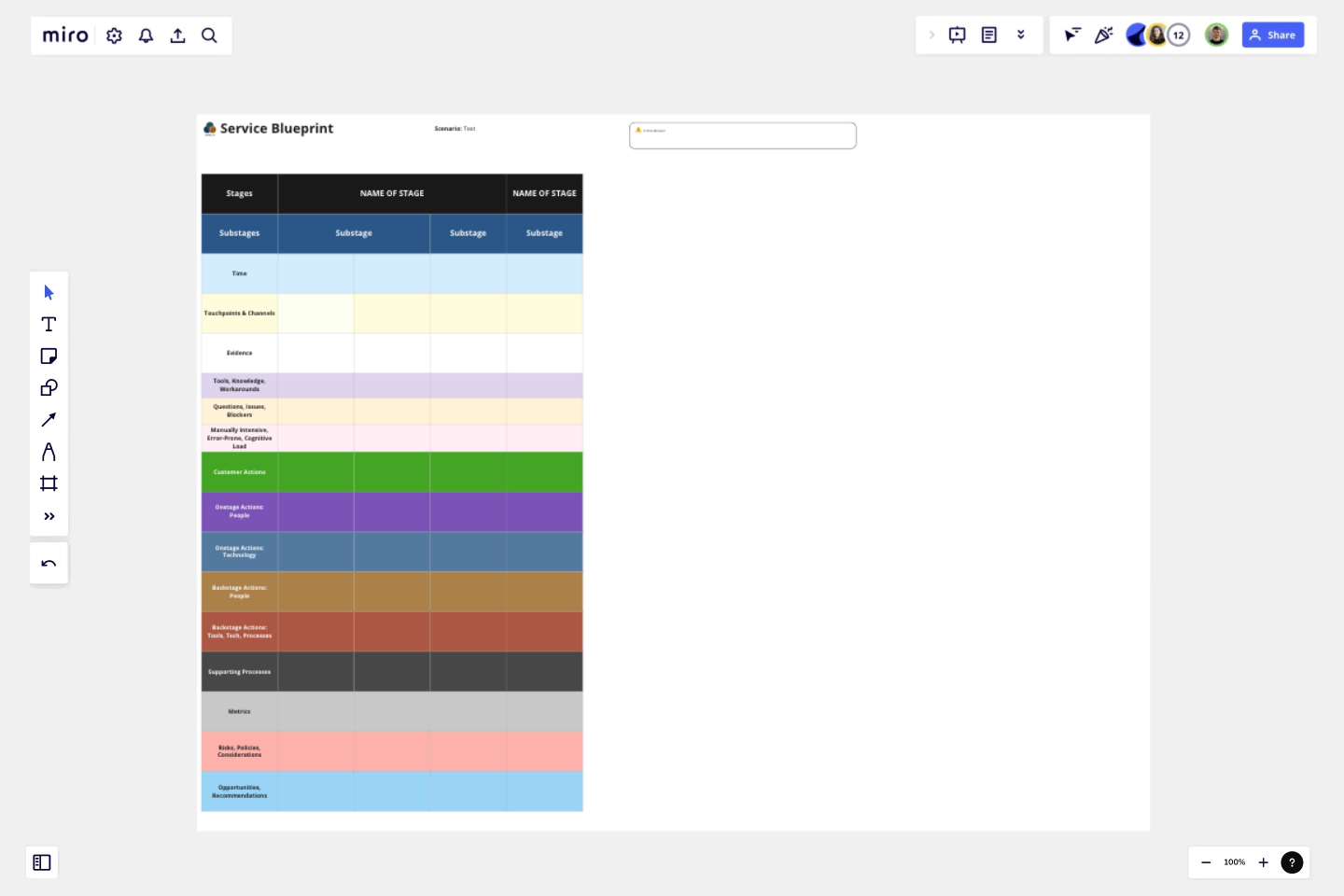Viewport: 1344px width, 896px height.
Task: Click the Service Blueprint title text
Action: (276, 129)
